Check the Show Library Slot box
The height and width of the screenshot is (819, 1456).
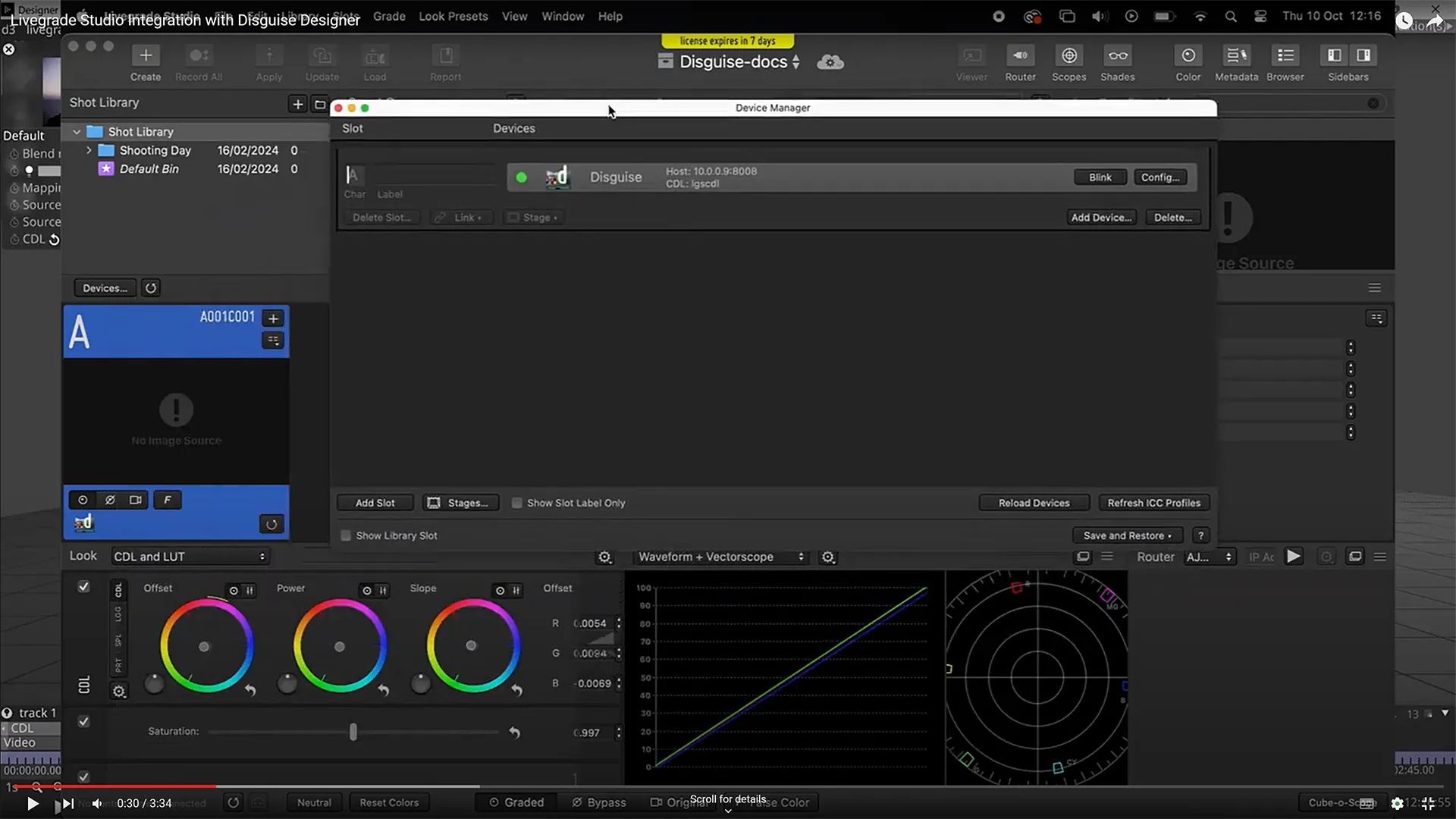(x=347, y=536)
